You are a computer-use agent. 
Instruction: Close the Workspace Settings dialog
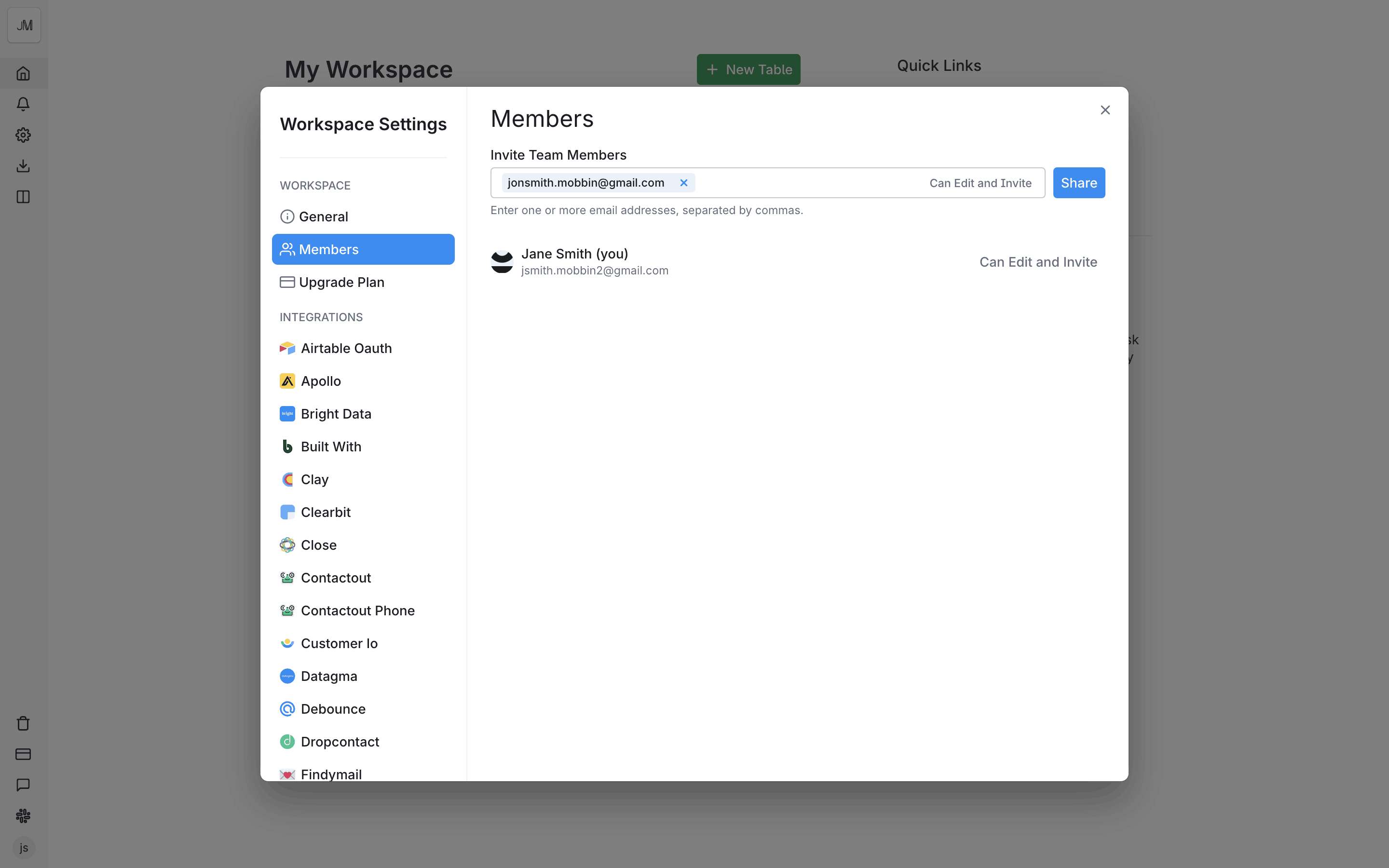(1105, 109)
